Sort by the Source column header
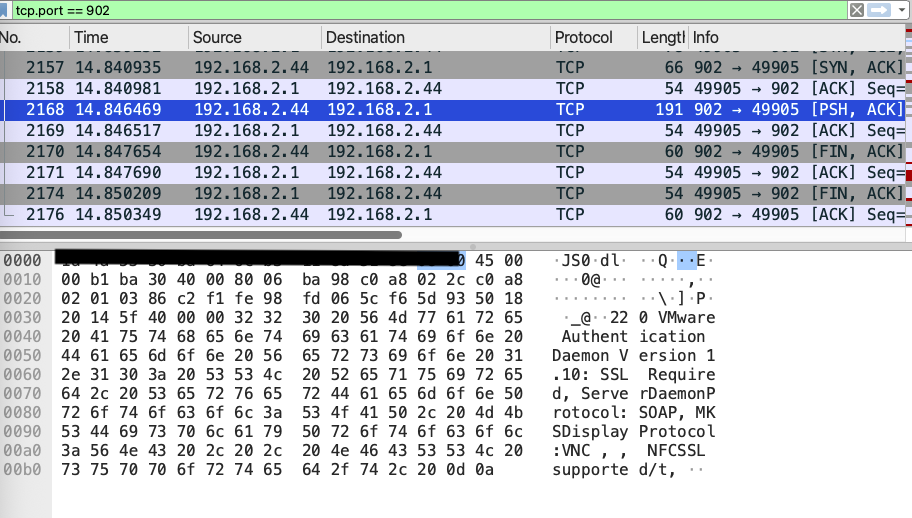Screen dimensions: 912x518 [254, 37]
